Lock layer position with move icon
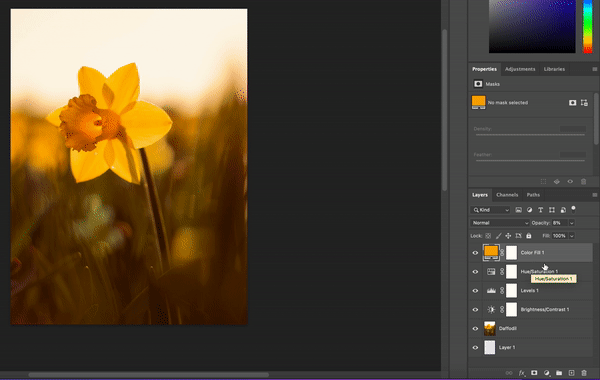The image size is (600, 380). pos(508,236)
